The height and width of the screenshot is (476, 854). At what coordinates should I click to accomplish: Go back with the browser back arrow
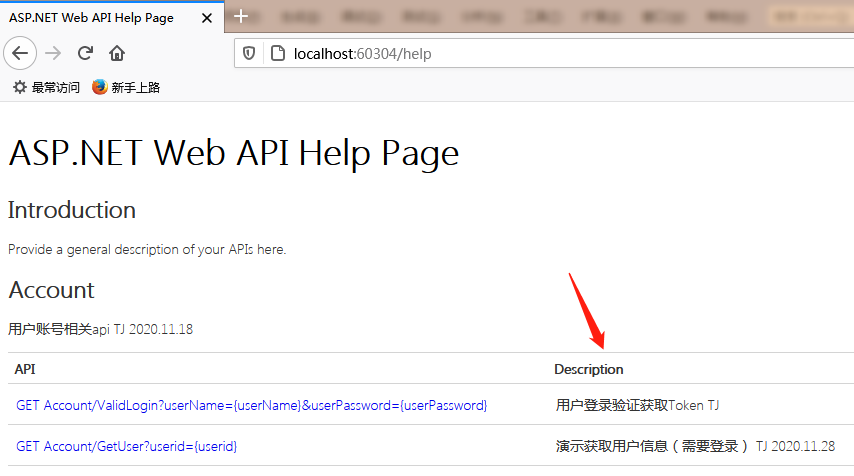pyautogui.click(x=20, y=53)
